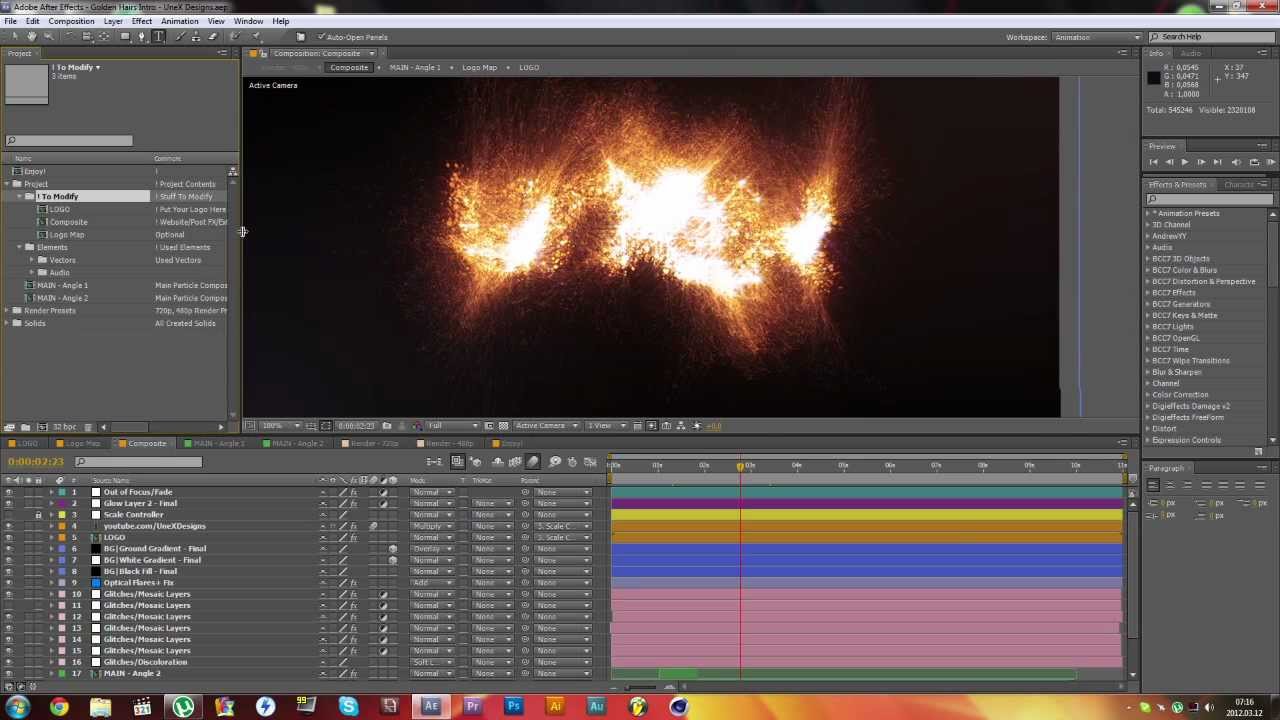Expand the Animation Presets category
The width and height of the screenshot is (1280, 720).
coord(1147,213)
